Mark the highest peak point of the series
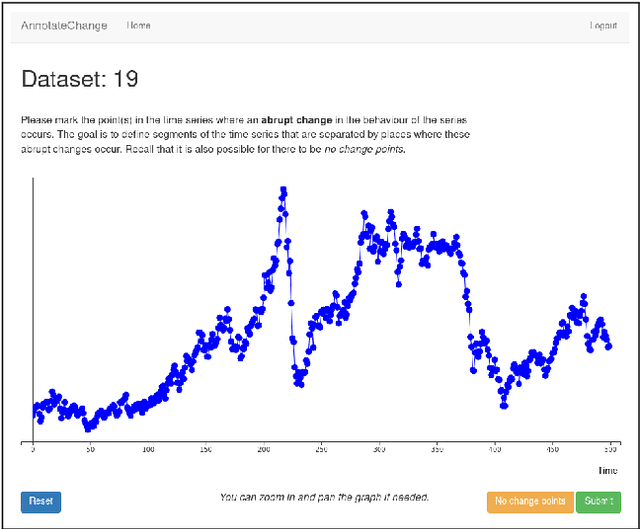Image resolution: width=640 pixels, height=529 pixels. (x=284, y=189)
